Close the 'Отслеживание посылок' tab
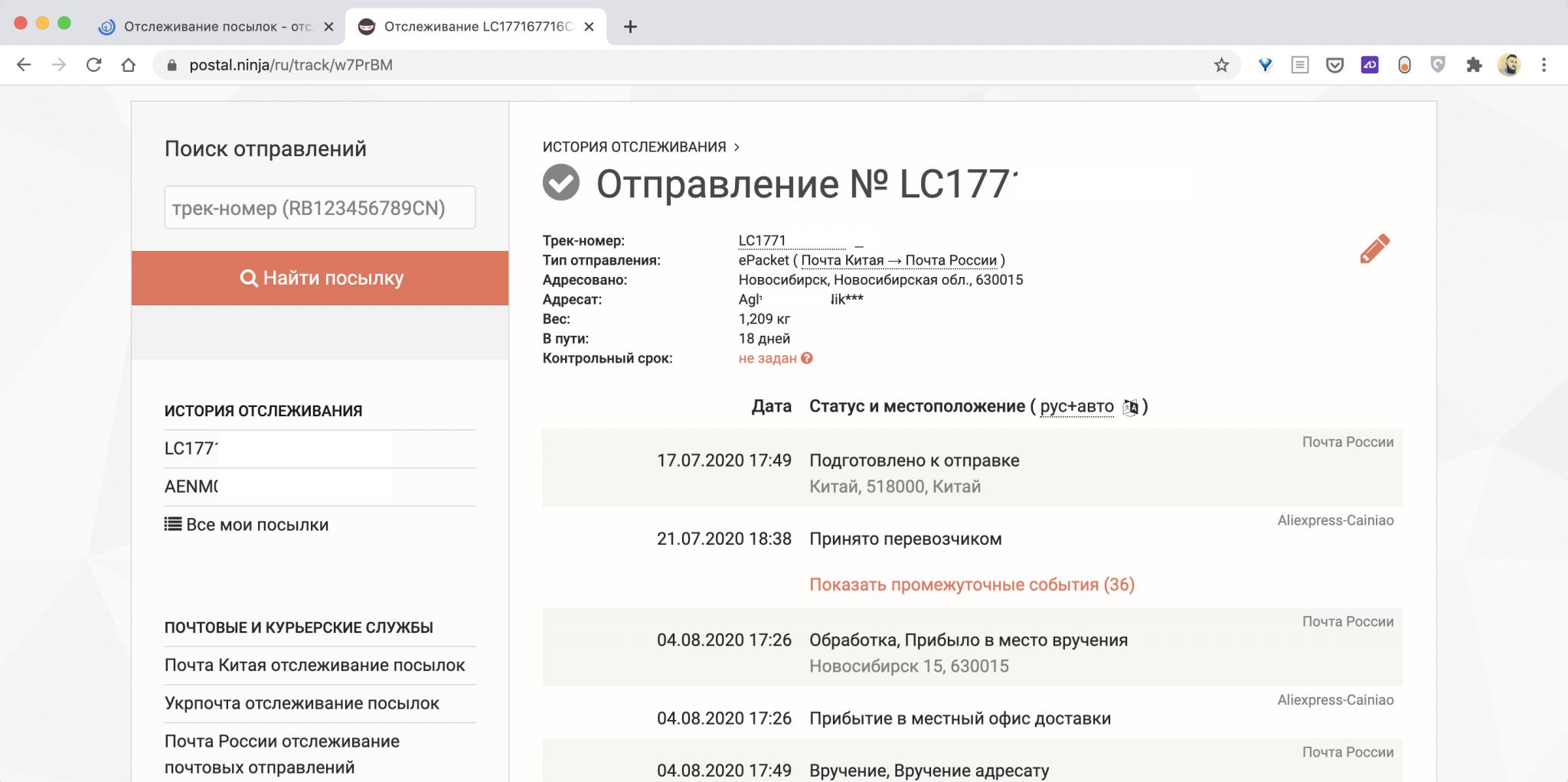Viewport: 1568px width, 782px height. point(328,27)
